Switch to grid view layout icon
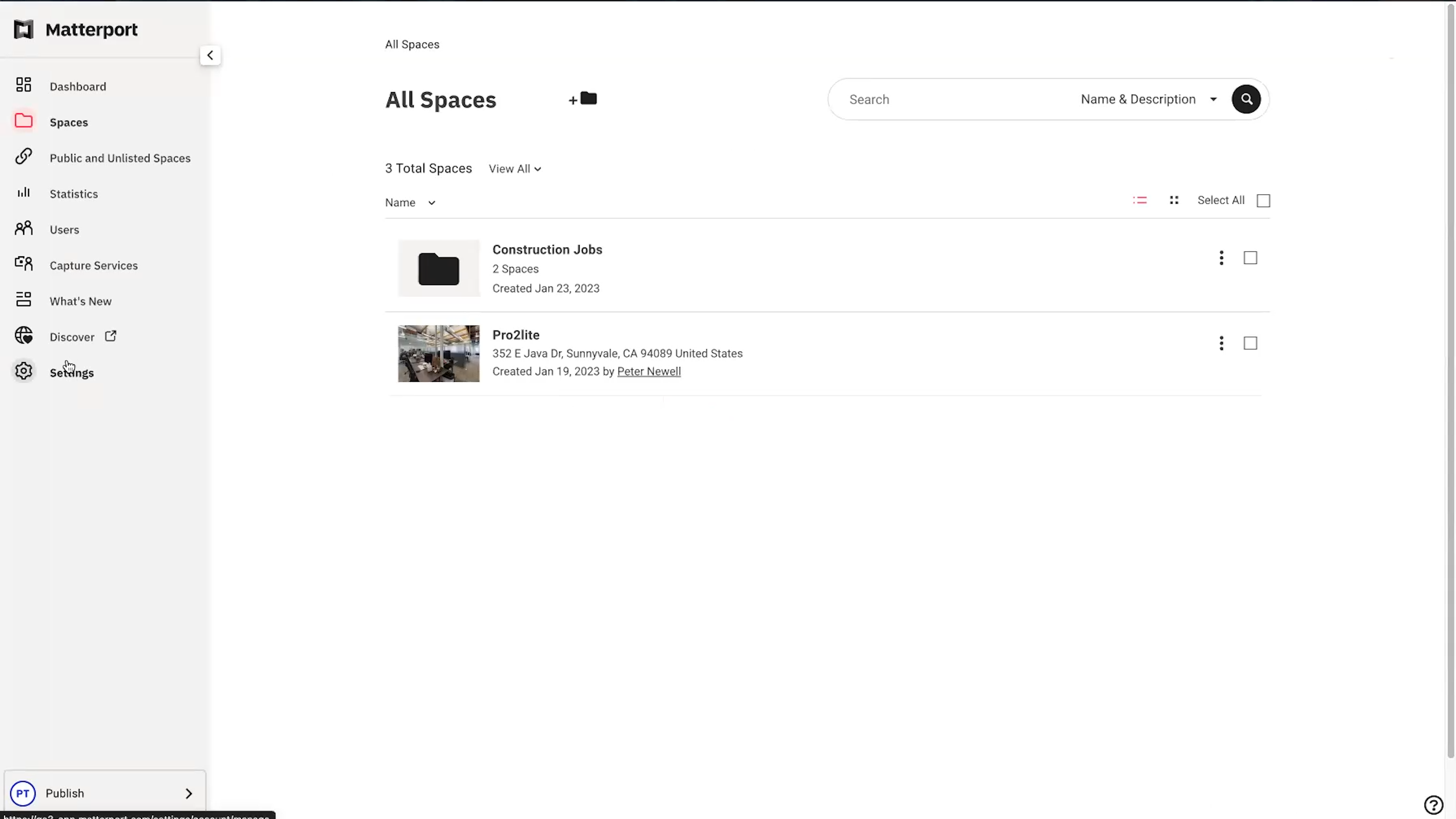 [1174, 200]
